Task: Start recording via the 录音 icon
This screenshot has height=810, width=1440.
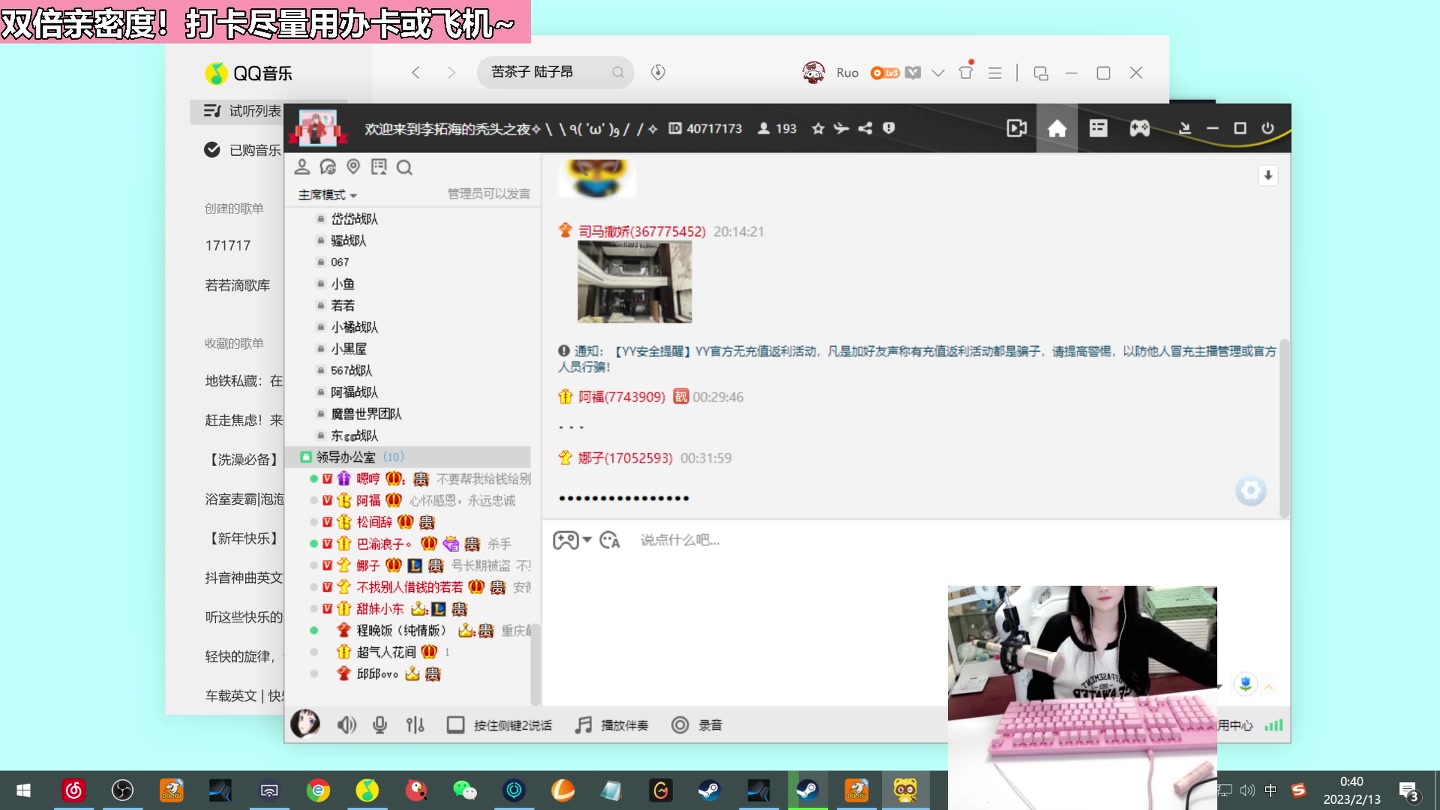Action: click(681, 724)
